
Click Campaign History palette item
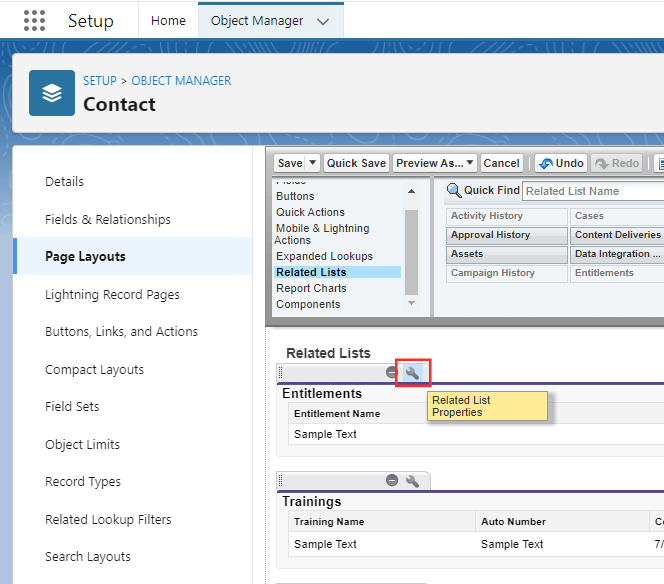coord(506,273)
